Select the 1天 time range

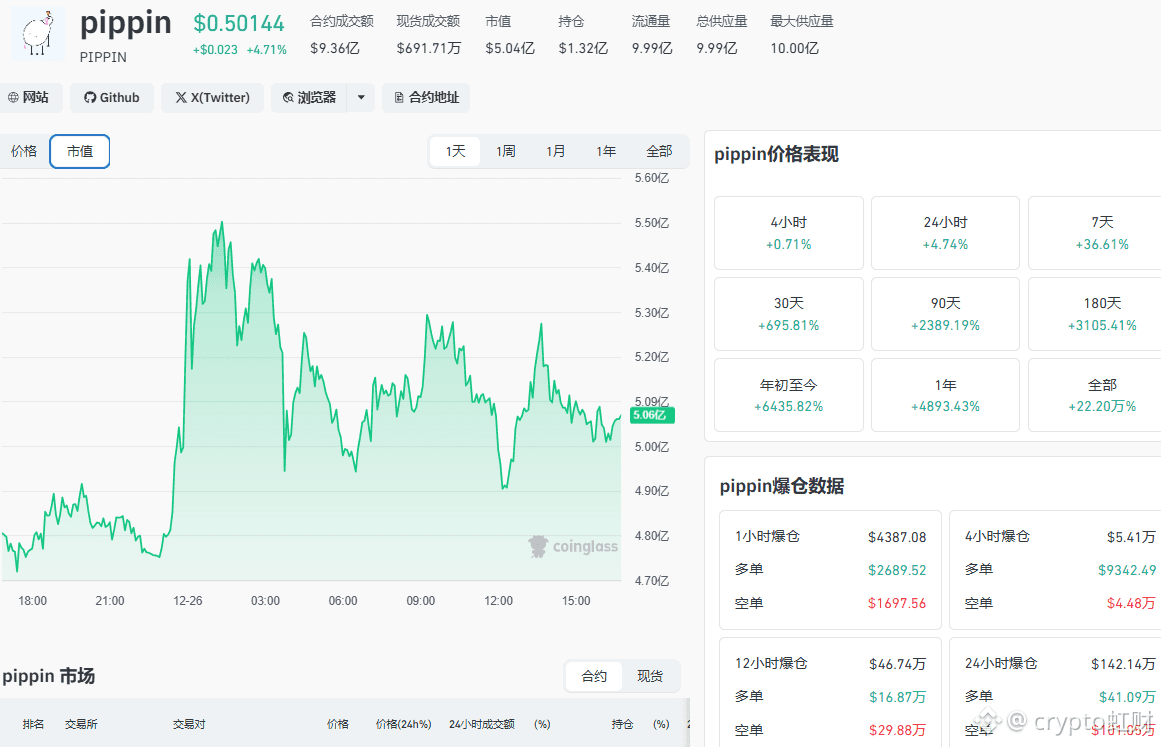(455, 151)
